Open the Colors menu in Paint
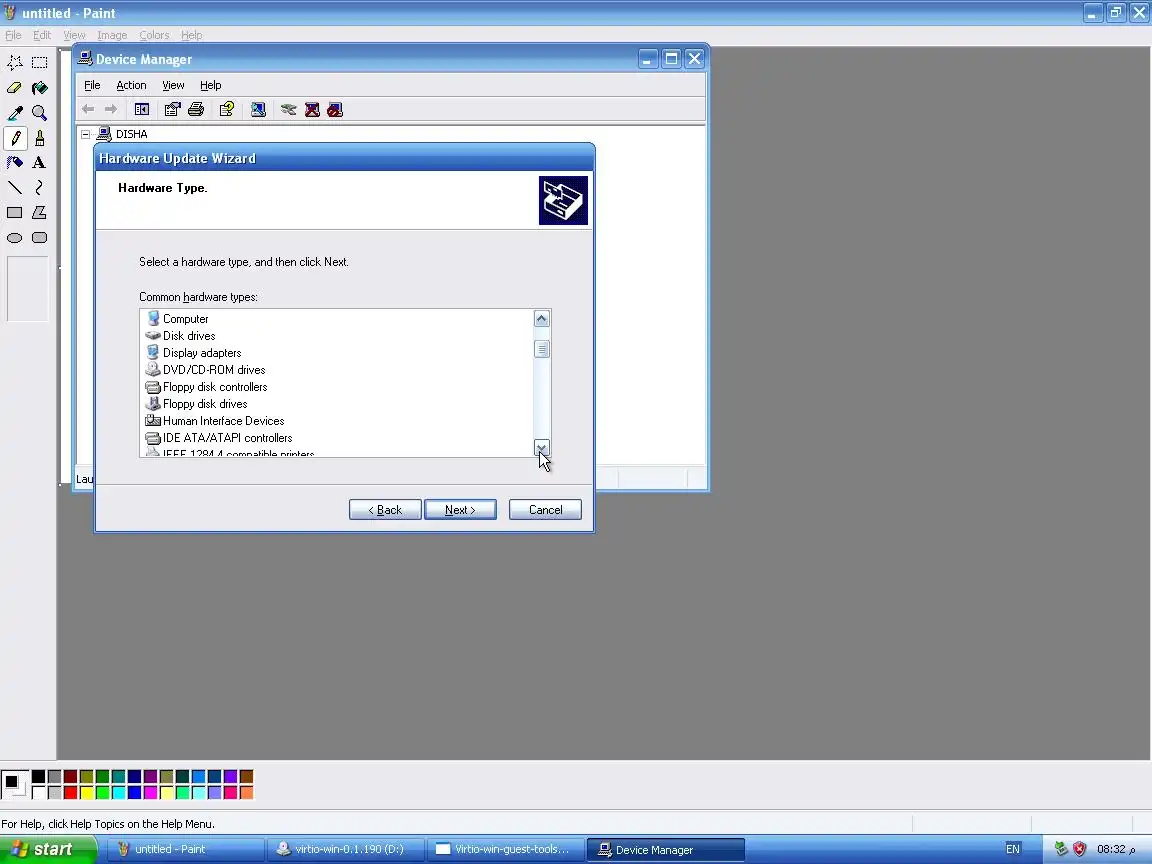The height and width of the screenshot is (864, 1152). (154, 35)
